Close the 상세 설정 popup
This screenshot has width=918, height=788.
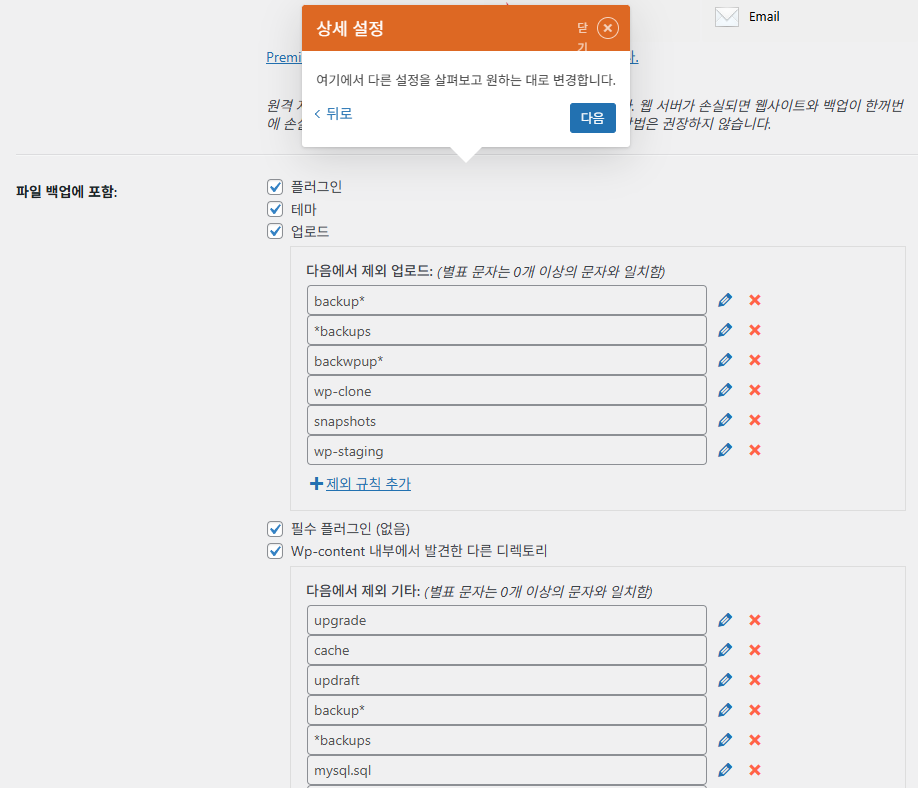(x=608, y=28)
